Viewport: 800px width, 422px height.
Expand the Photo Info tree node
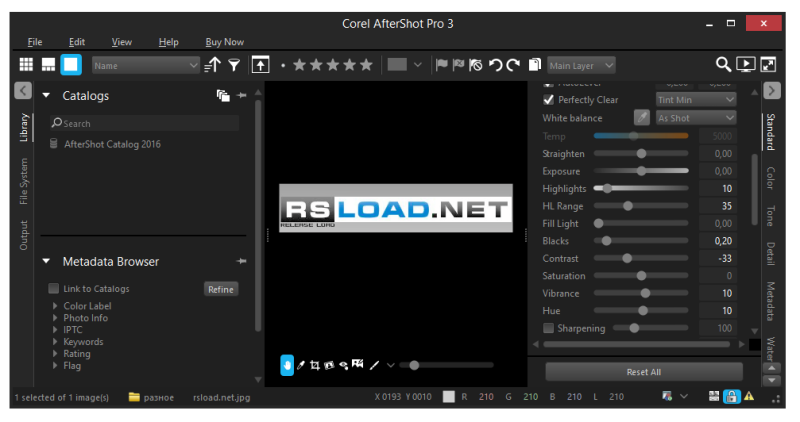(x=55, y=318)
